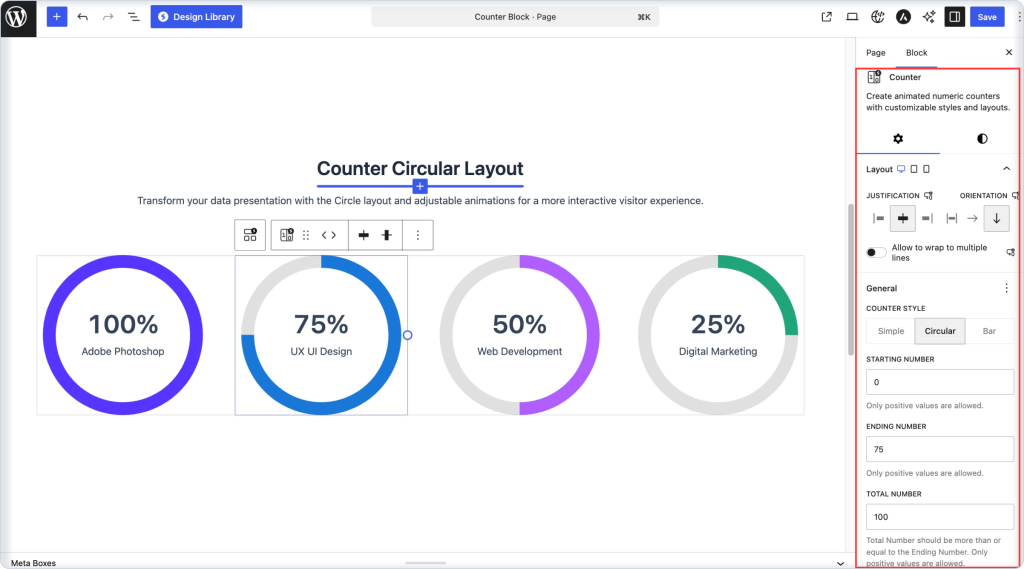Click the AI sparkle icon in top bar
Image resolution: width=1024 pixels, height=569 pixels.
(x=929, y=17)
